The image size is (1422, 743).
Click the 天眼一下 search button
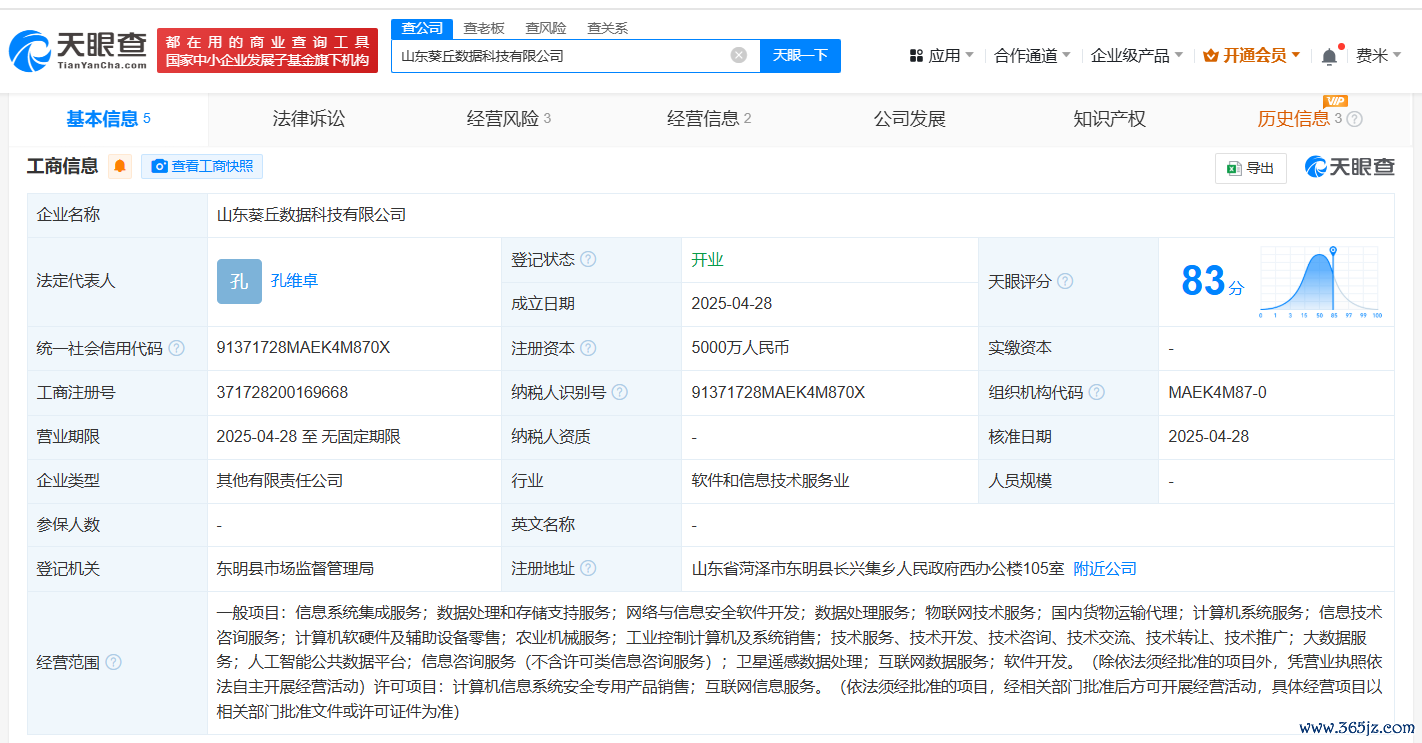click(x=800, y=55)
